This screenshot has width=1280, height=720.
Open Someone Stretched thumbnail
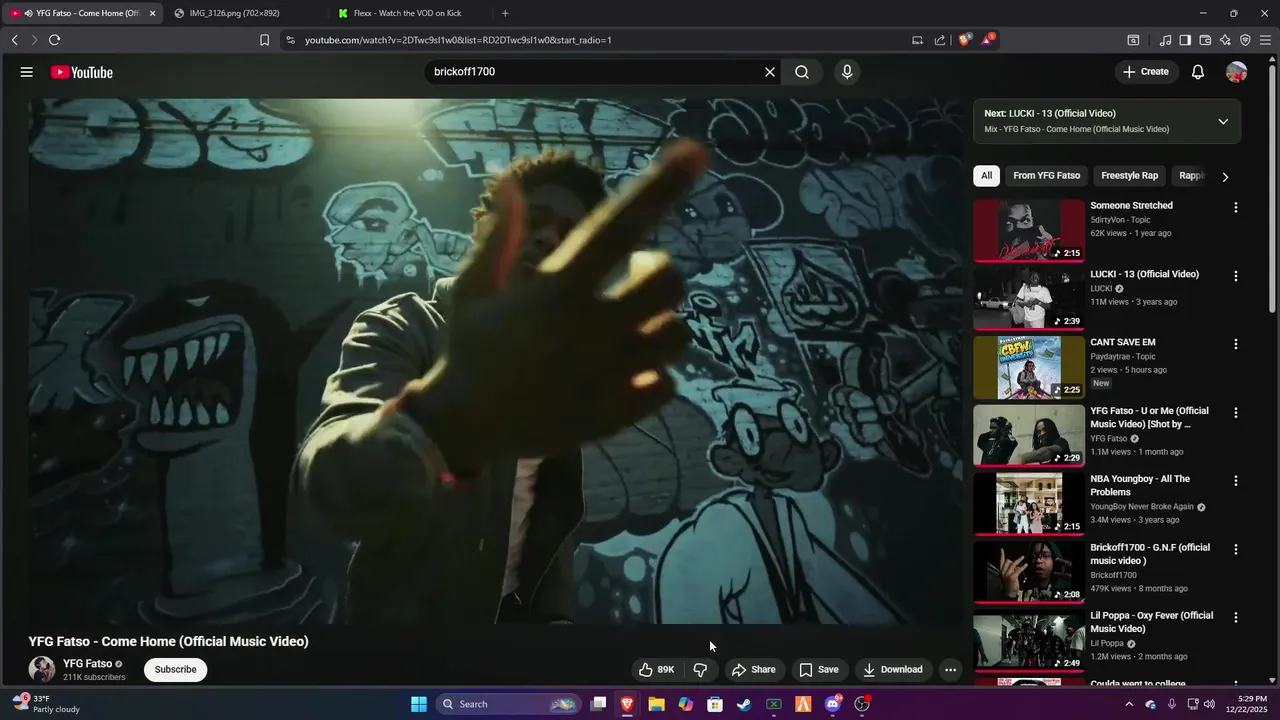click(x=1029, y=230)
